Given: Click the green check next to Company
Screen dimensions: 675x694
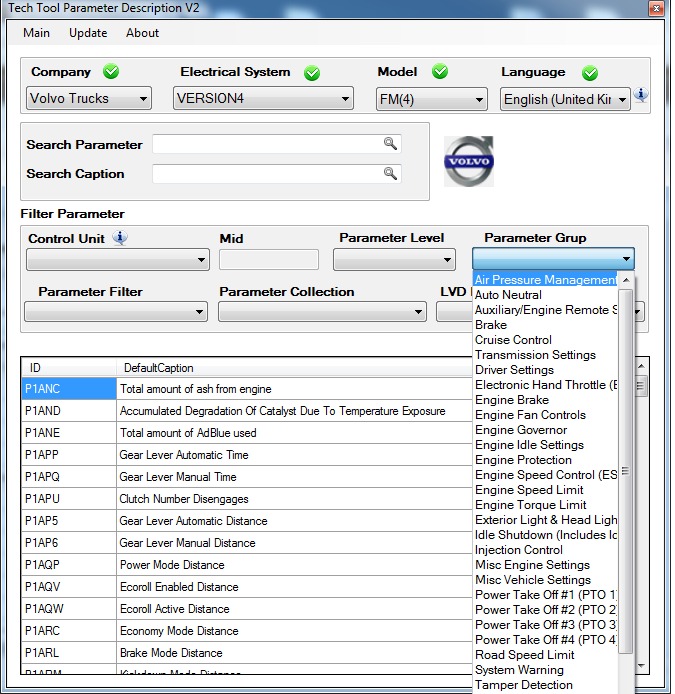Looking at the screenshot, I should 111,71.
